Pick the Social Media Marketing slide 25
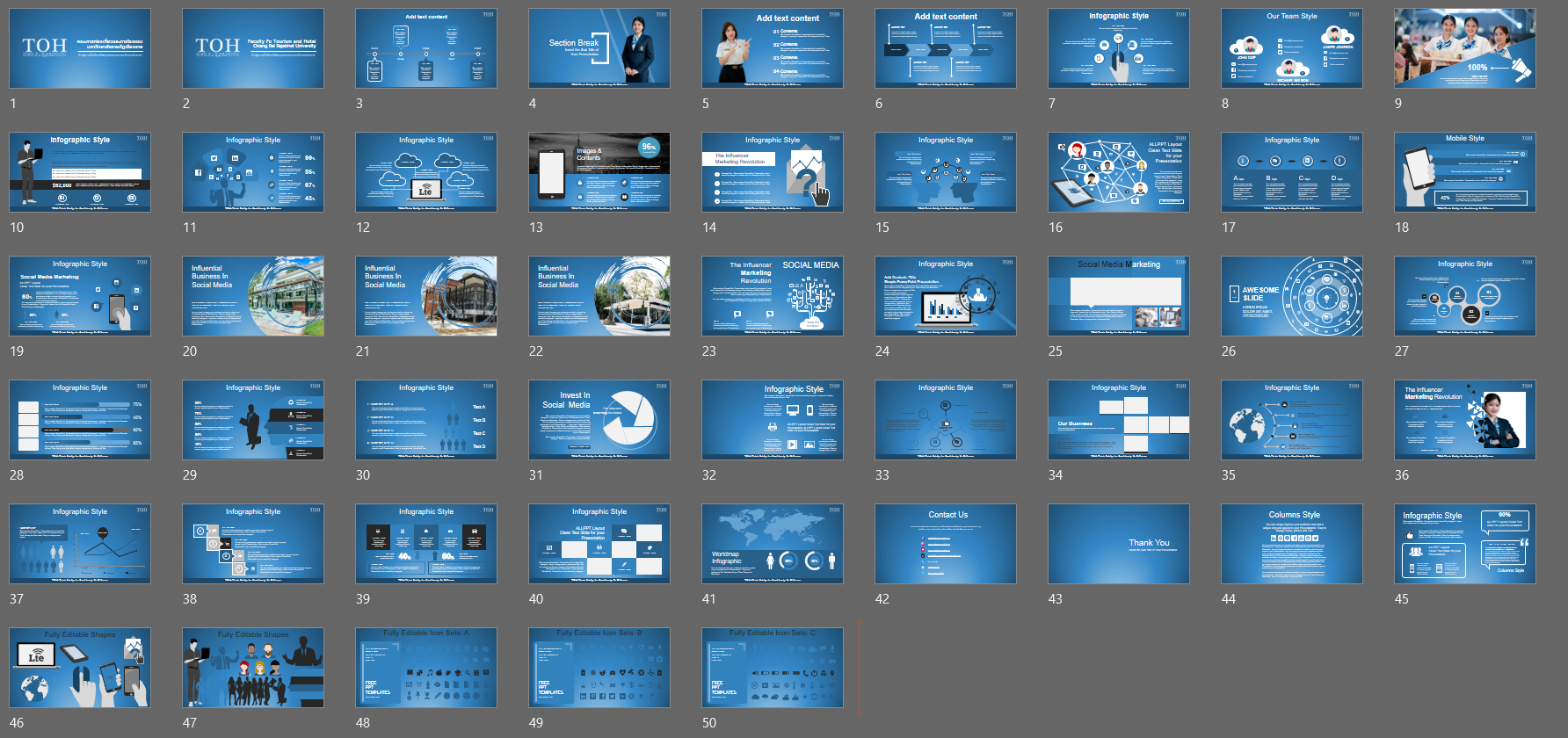Screen dimensions: 1568x738 coord(1119,296)
